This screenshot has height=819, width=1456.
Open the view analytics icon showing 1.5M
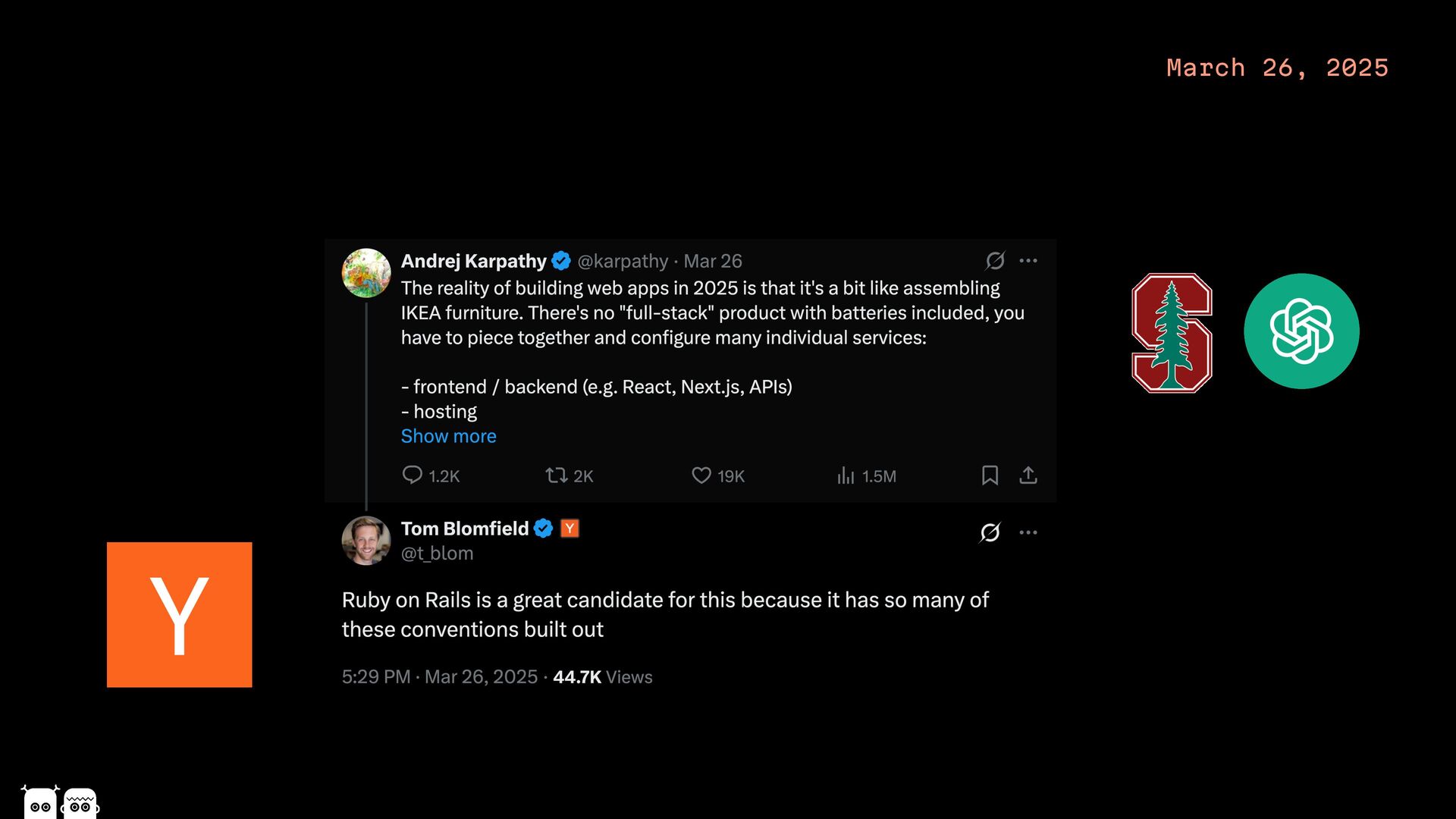click(846, 475)
